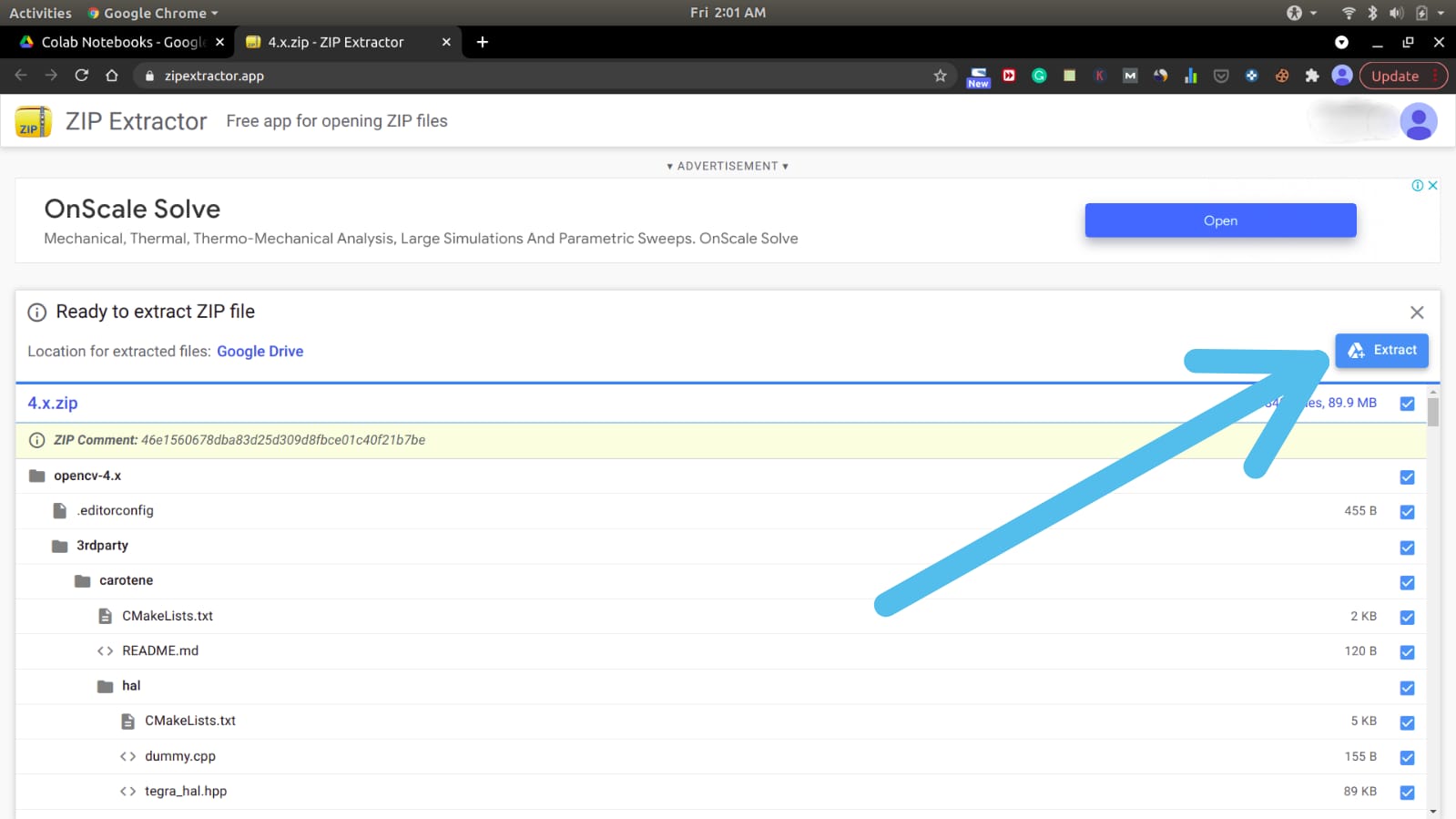Open the ad info icon
The width and height of the screenshot is (1456, 819).
click(x=1418, y=185)
